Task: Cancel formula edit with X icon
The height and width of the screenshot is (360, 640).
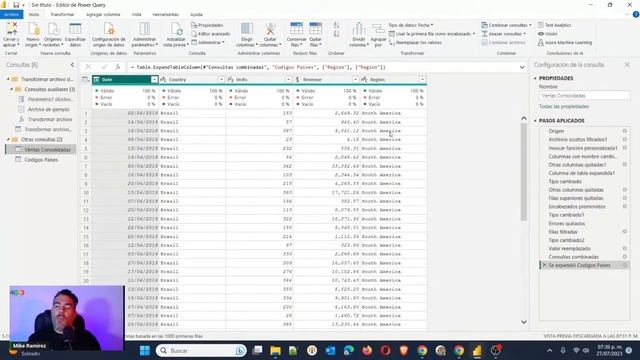Action: point(88,67)
